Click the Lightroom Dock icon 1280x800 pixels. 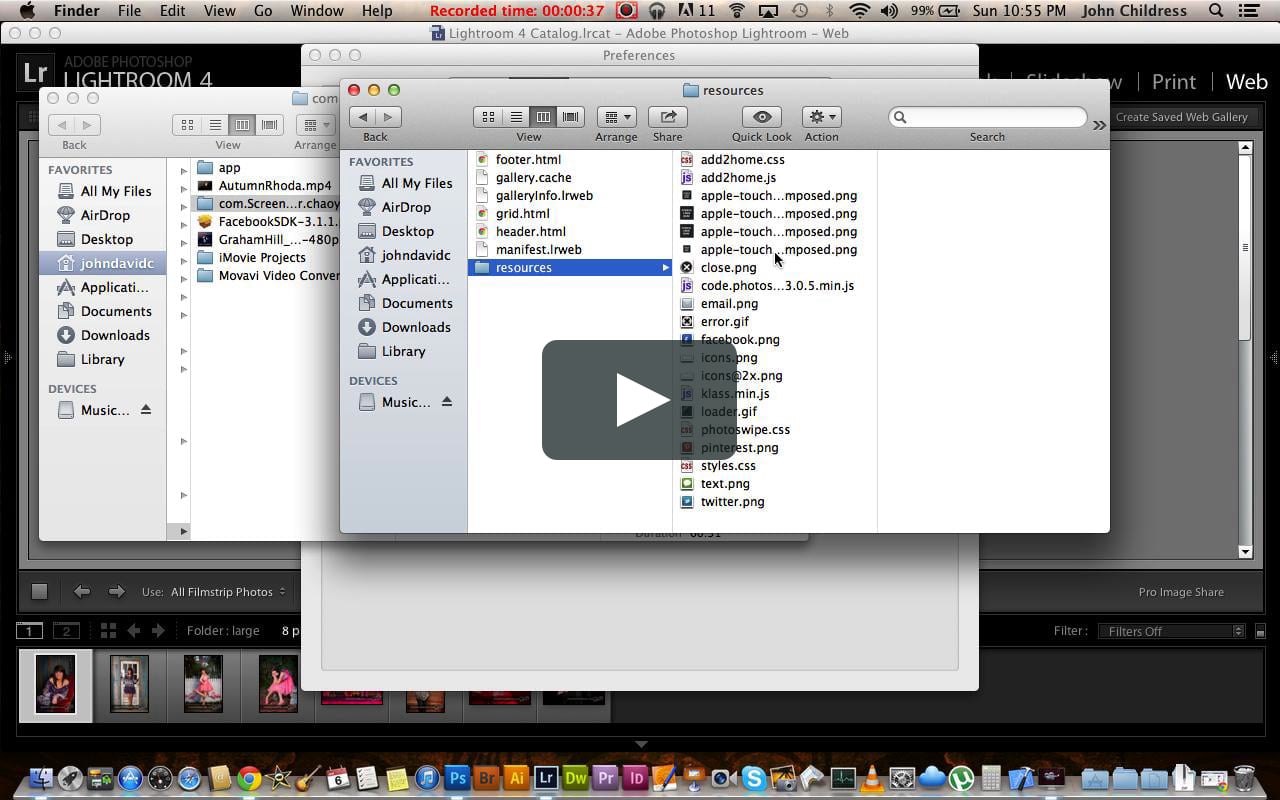546,778
